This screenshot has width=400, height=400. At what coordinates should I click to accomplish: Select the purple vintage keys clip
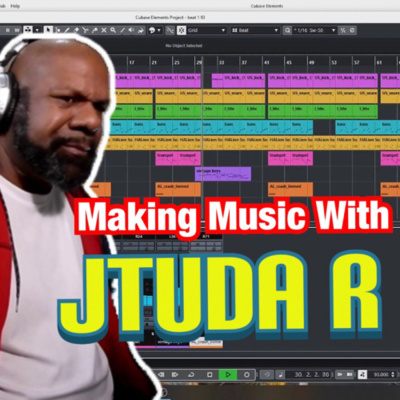(x=223, y=174)
